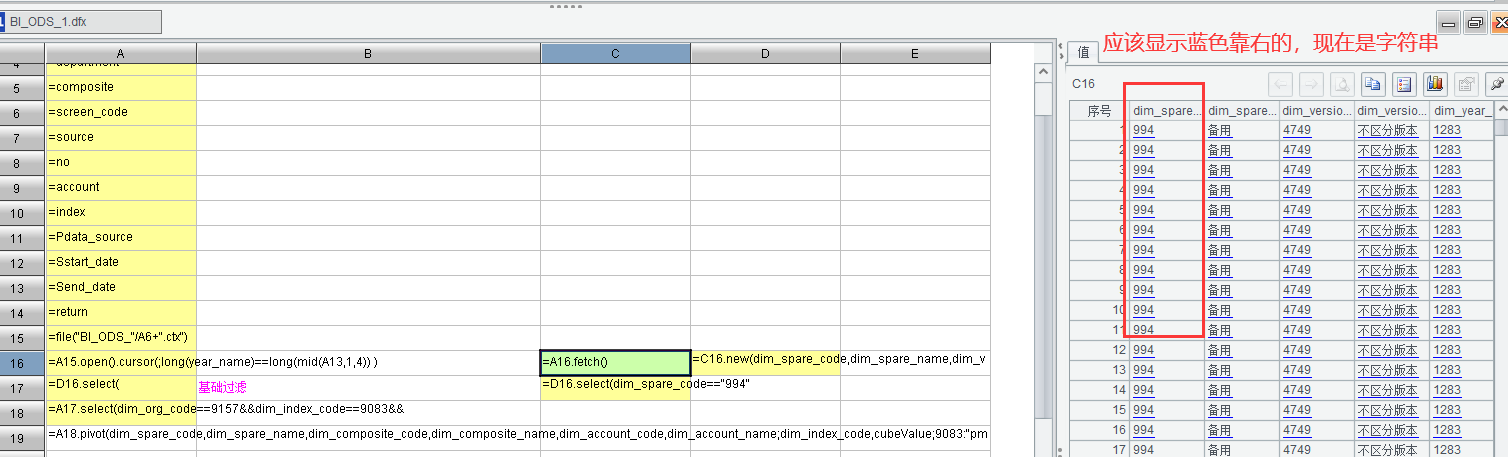1508x457 pixels.
Task: Select column D header
Action: (x=765, y=53)
